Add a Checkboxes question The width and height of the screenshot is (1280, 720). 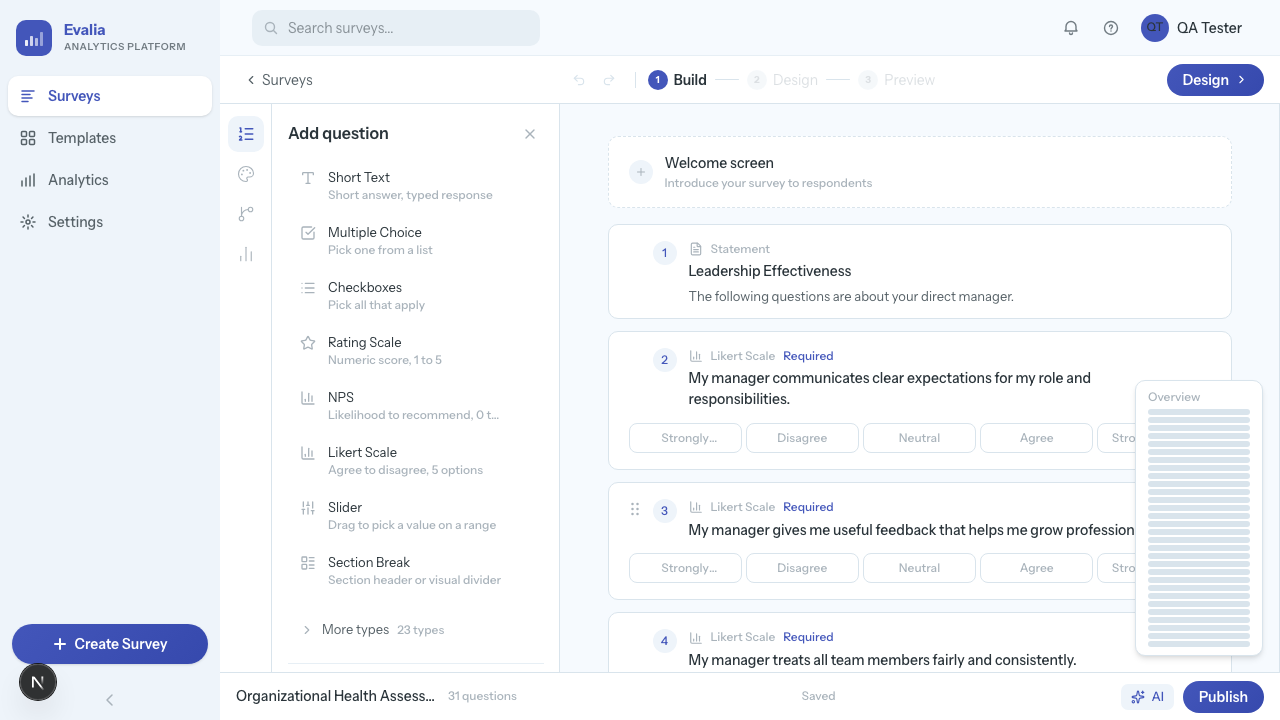pyautogui.click(x=416, y=295)
